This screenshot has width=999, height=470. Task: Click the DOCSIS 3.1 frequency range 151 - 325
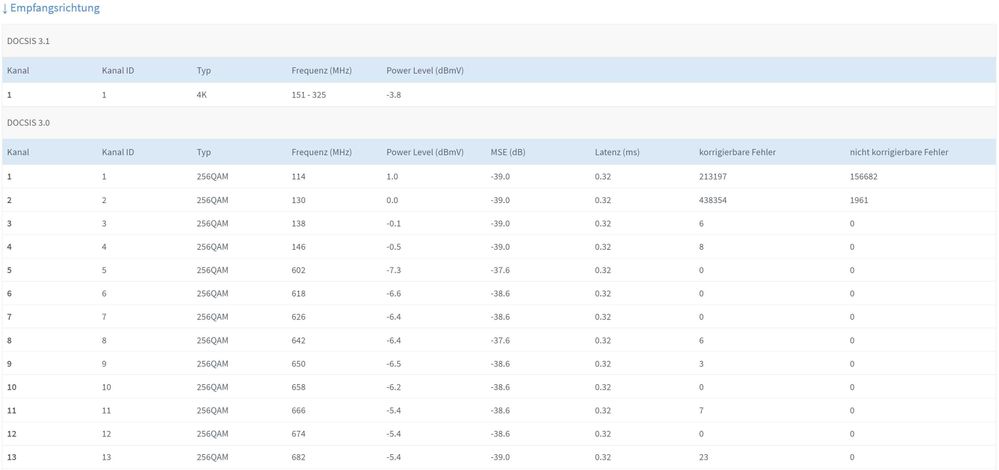click(x=309, y=95)
